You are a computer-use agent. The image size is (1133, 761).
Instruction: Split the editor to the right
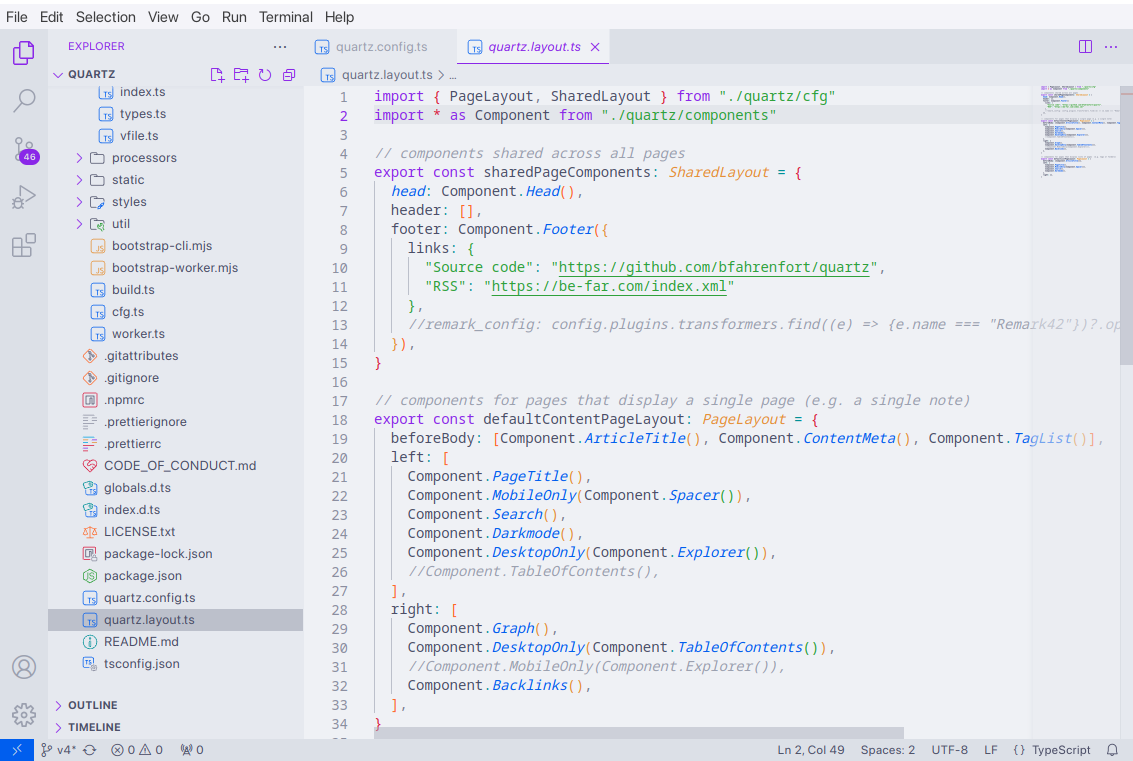(1085, 47)
